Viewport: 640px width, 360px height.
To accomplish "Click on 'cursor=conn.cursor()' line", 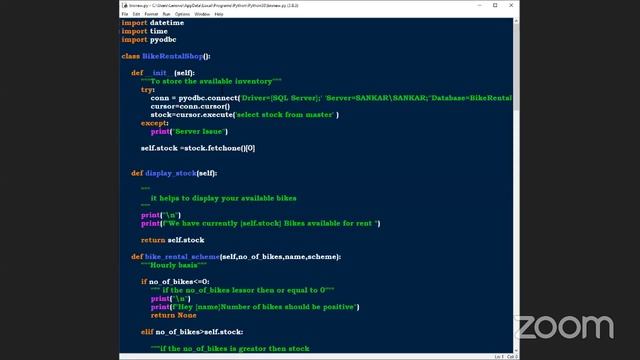I will tap(190, 107).
